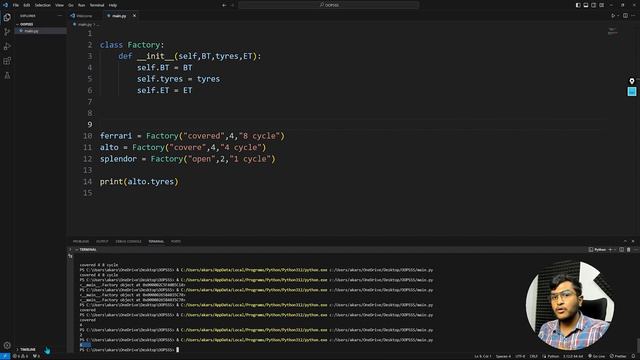Open the Run and Debug view
The image size is (640, 360).
[7, 47]
